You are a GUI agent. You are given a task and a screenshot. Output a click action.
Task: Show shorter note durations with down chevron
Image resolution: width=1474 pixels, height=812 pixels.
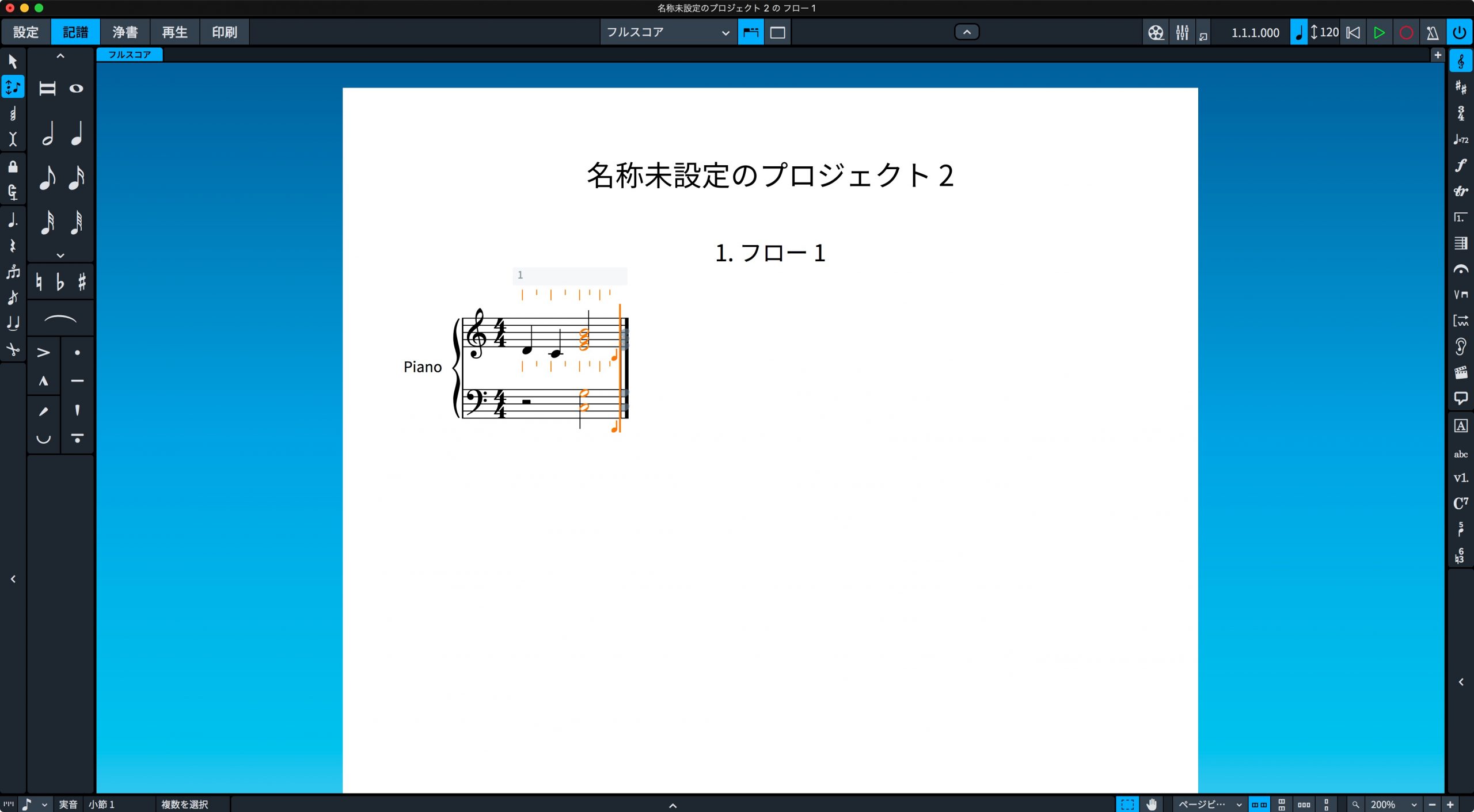[60, 255]
